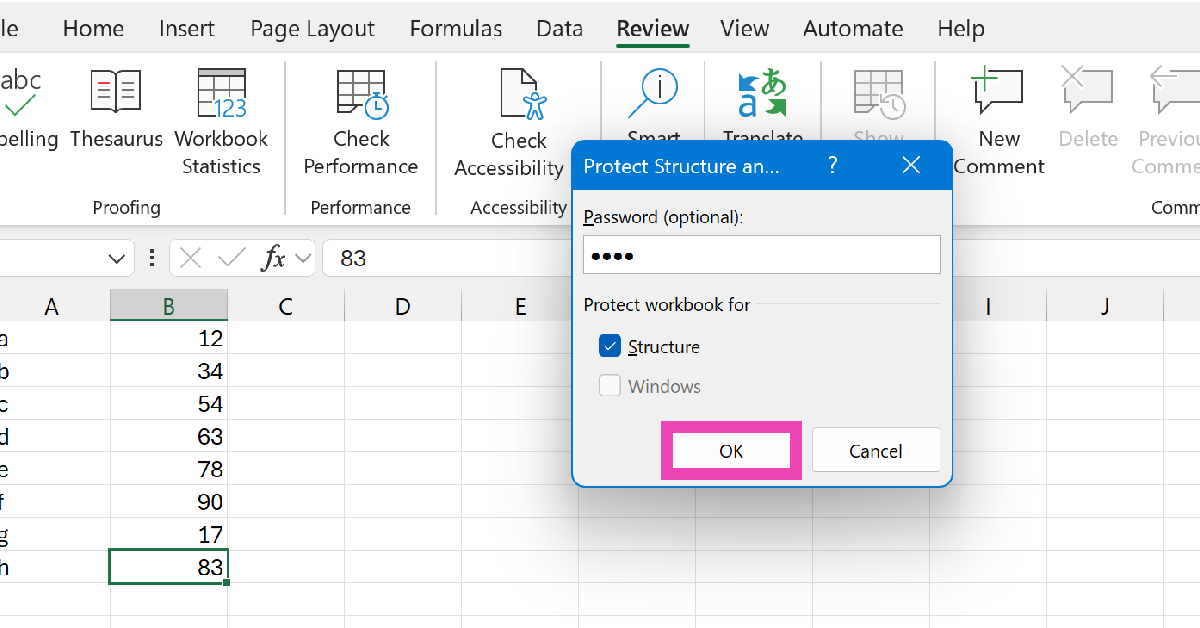Image resolution: width=1200 pixels, height=628 pixels.
Task: Open the Thesaurus tool
Action: pos(116,109)
